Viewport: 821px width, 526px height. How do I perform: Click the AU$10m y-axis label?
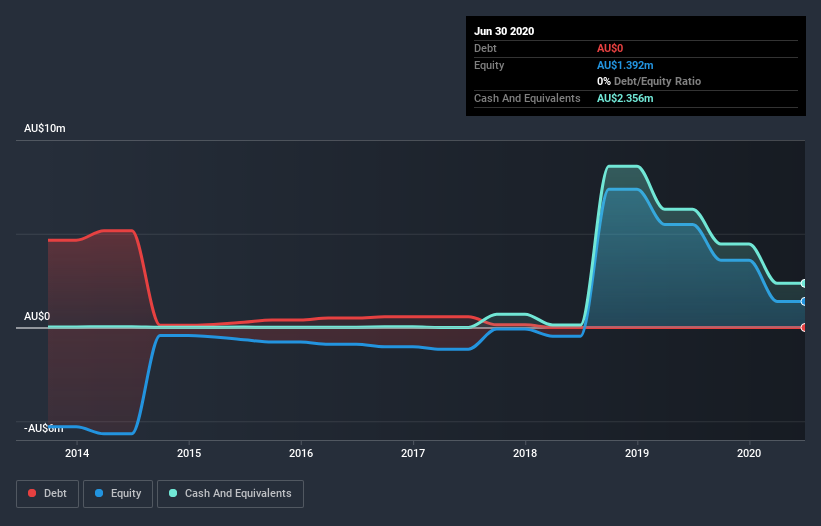click(x=45, y=128)
